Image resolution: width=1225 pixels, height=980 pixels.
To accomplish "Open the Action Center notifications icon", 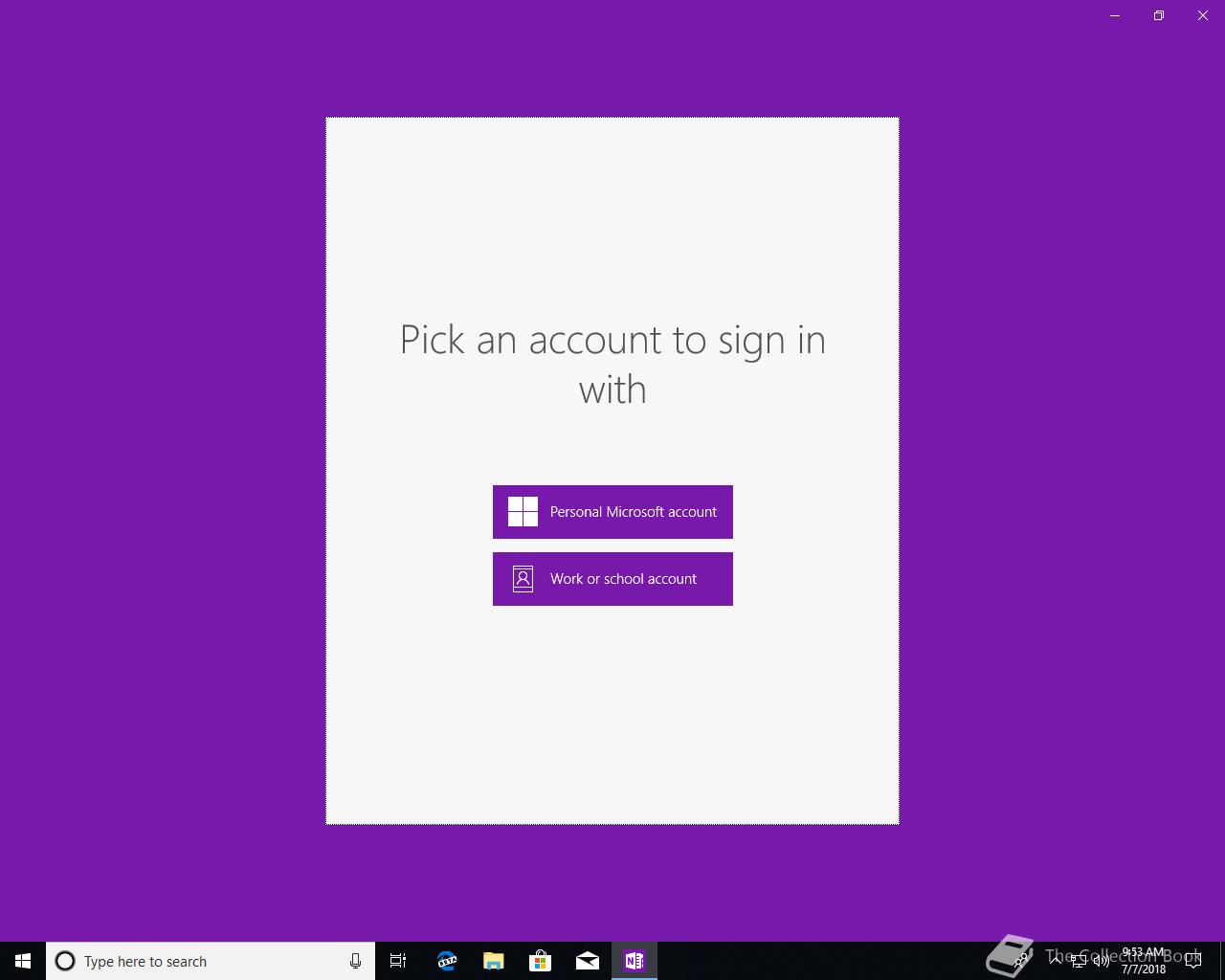I will pyautogui.click(x=1193, y=961).
